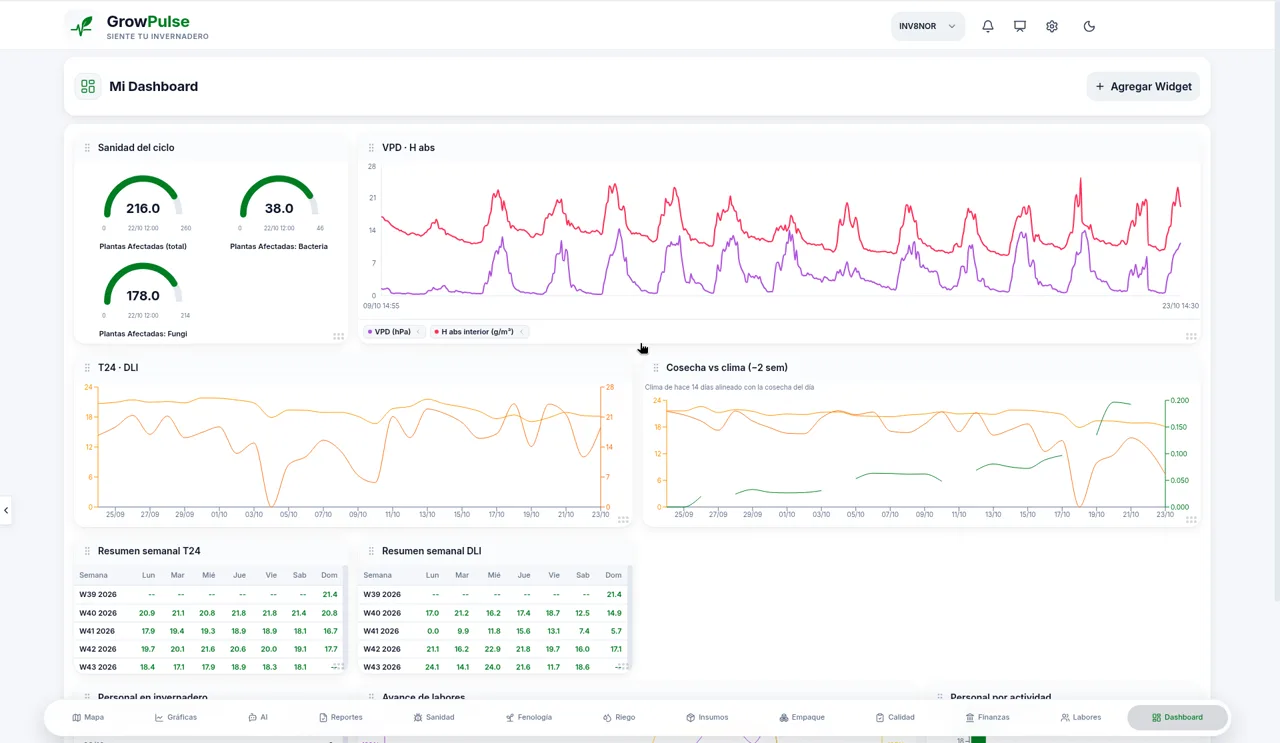Click the monitor display icon in header
The image size is (1280, 743).
pyautogui.click(x=1020, y=26)
